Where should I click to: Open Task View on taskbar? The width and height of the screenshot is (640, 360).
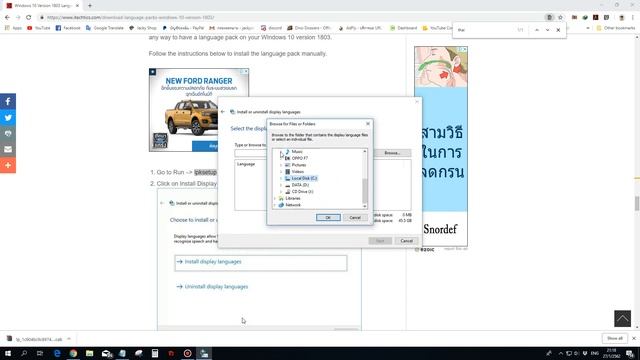point(40,353)
